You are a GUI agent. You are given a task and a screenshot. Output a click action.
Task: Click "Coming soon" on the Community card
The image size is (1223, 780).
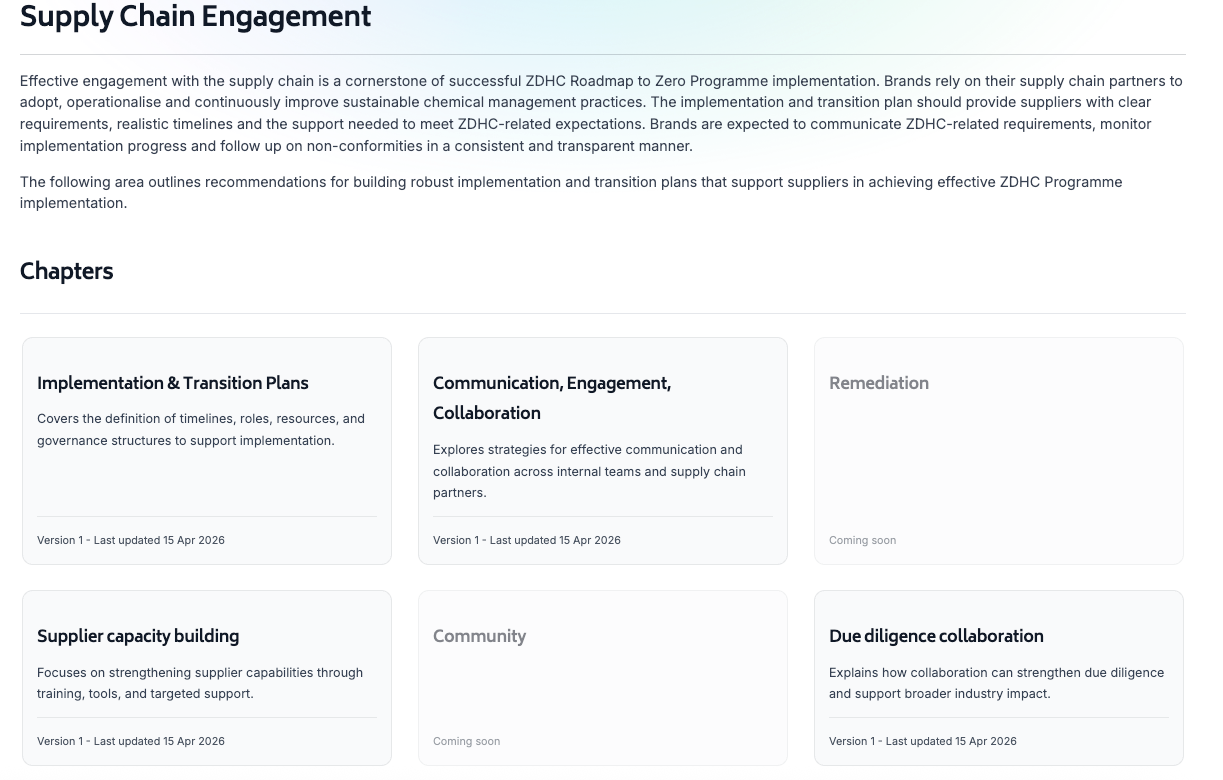click(466, 741)
